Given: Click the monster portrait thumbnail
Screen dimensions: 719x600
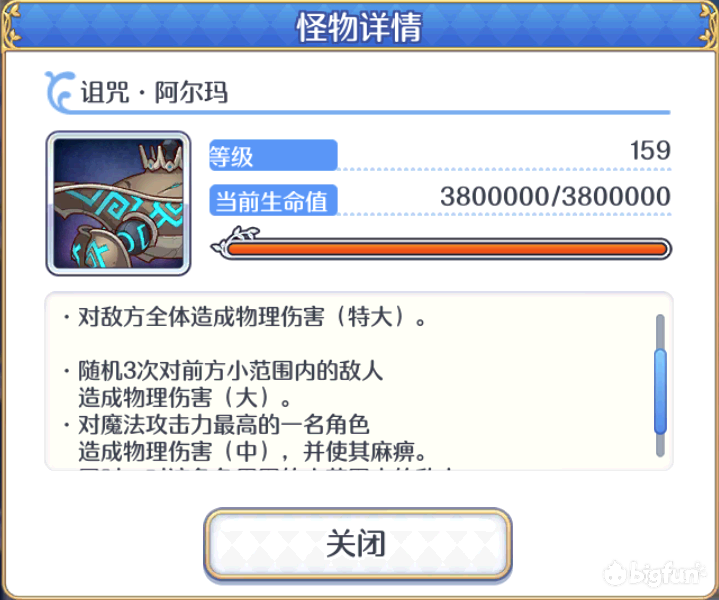Looking at the screenshot, I should pos(118,203).
